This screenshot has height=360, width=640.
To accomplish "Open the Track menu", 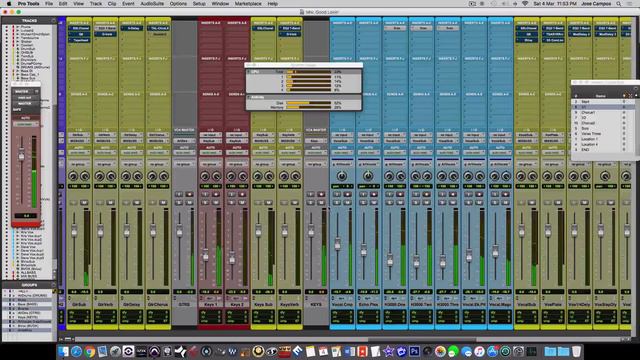I will pyautogui.click(x=96, y=4).
